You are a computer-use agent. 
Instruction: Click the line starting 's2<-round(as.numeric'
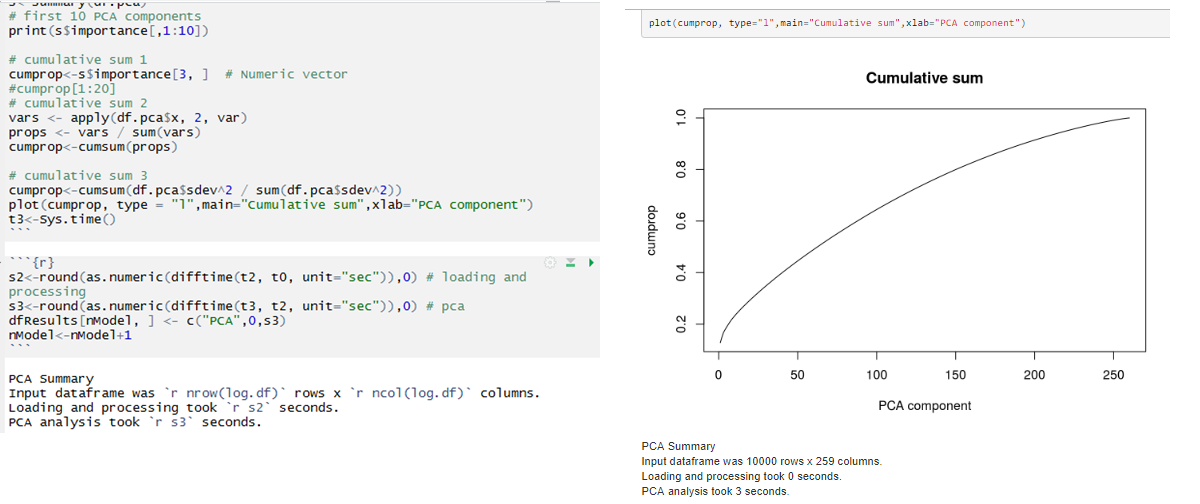pyautogui.click(x=267, y=277)
